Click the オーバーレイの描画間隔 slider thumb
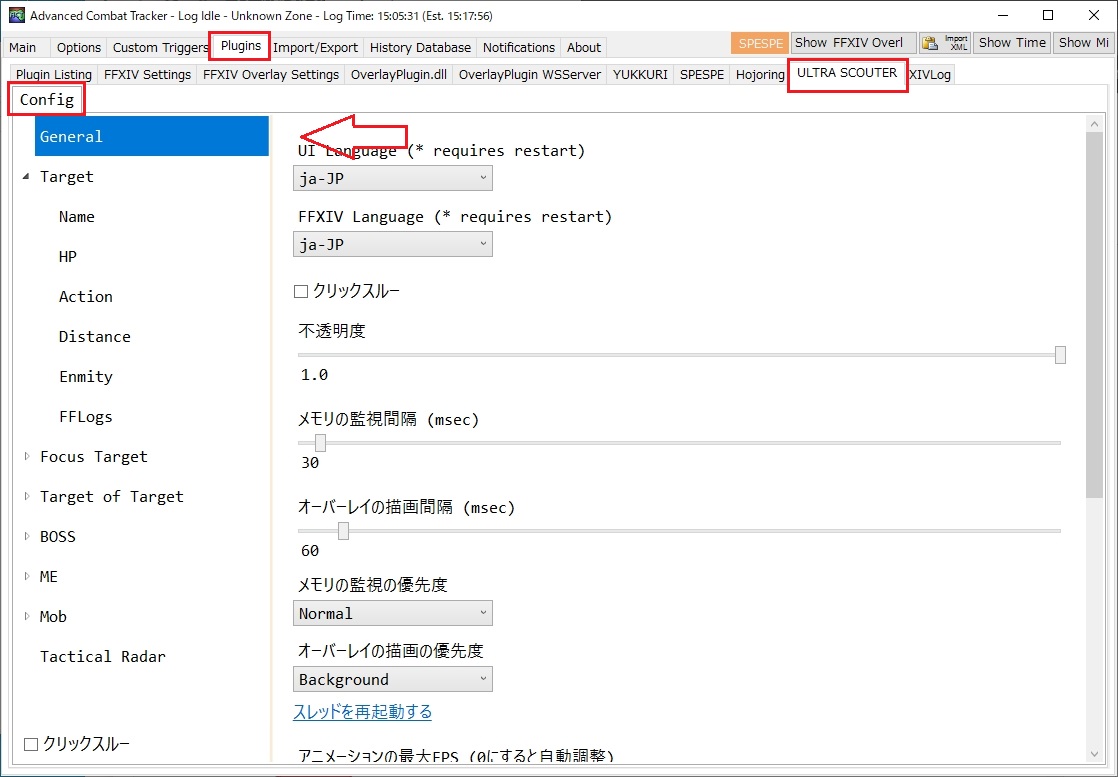1118x777 pixels. [343, 531]
